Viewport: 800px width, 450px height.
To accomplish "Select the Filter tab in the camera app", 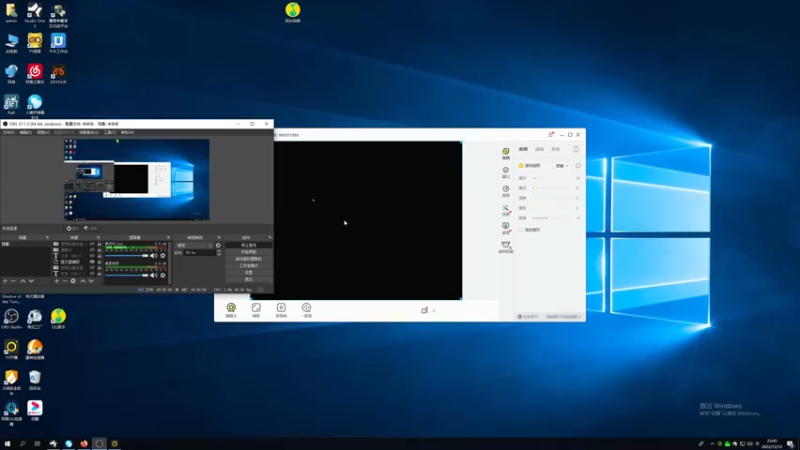I will (539, 149).
